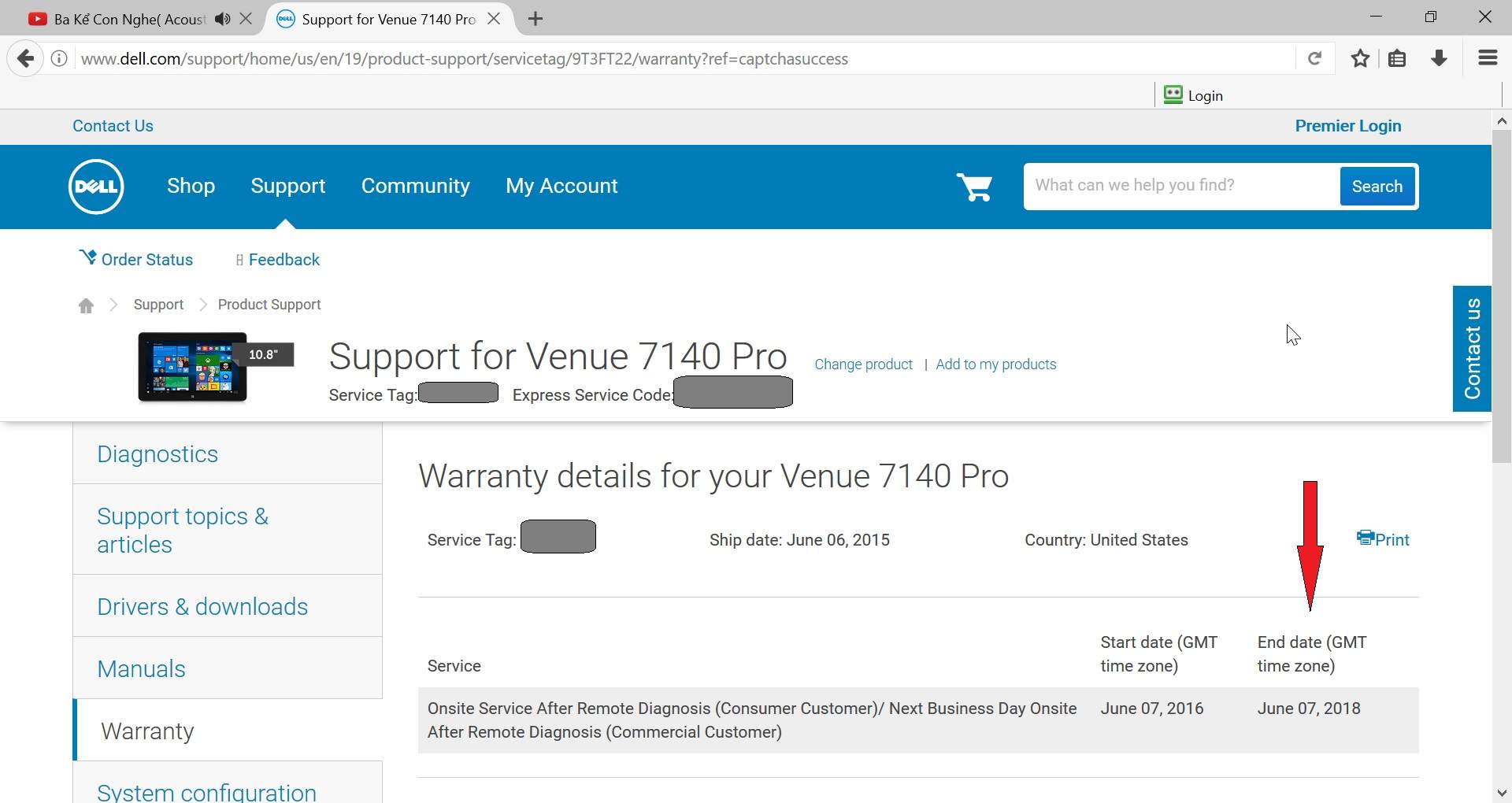
Task: Click the 'End date (GMT time zone)' column header
Action: 1312,654
